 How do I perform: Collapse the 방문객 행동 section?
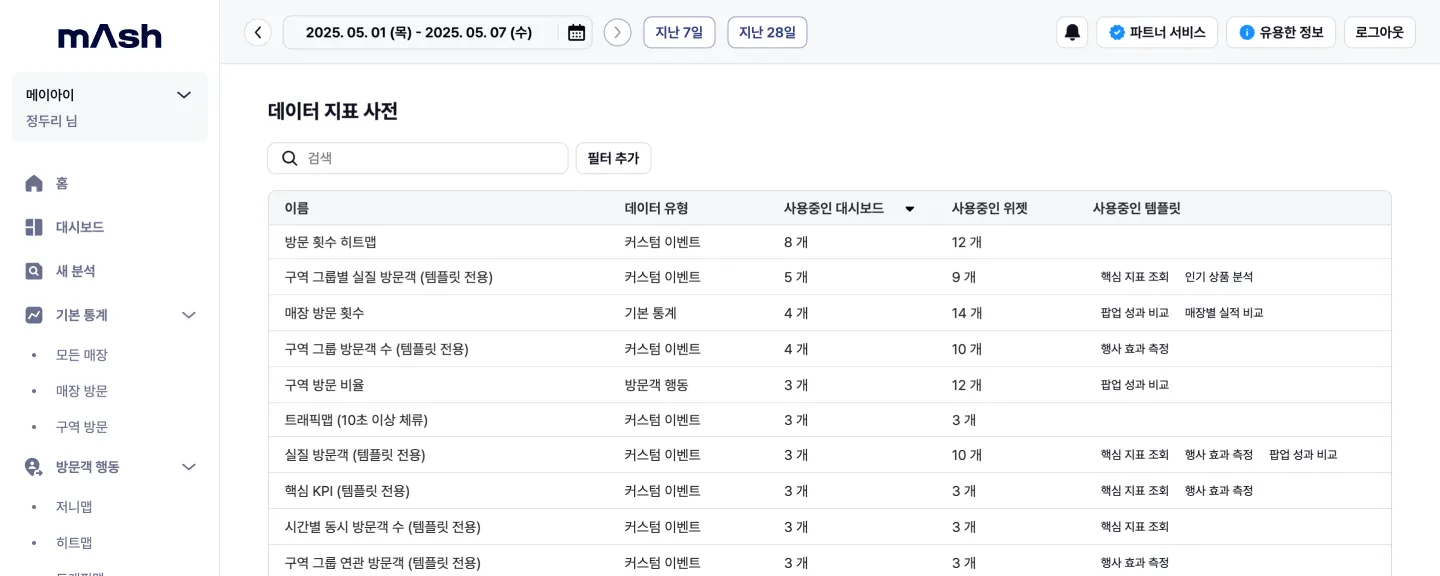(x=188, y=467)
